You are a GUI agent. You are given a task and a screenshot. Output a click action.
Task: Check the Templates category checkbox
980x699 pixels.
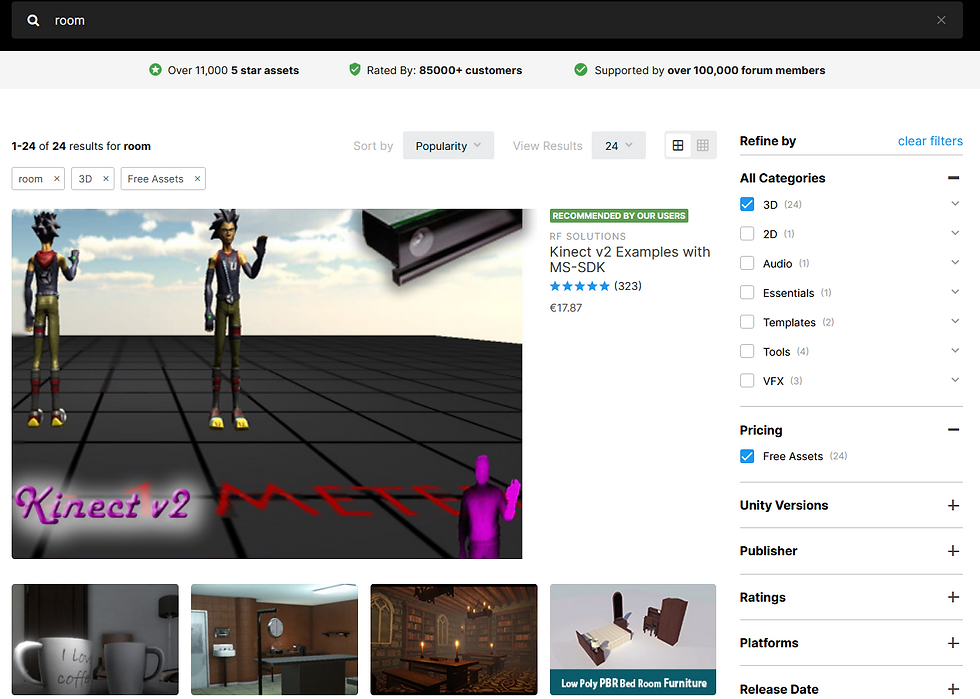[747, 322]
